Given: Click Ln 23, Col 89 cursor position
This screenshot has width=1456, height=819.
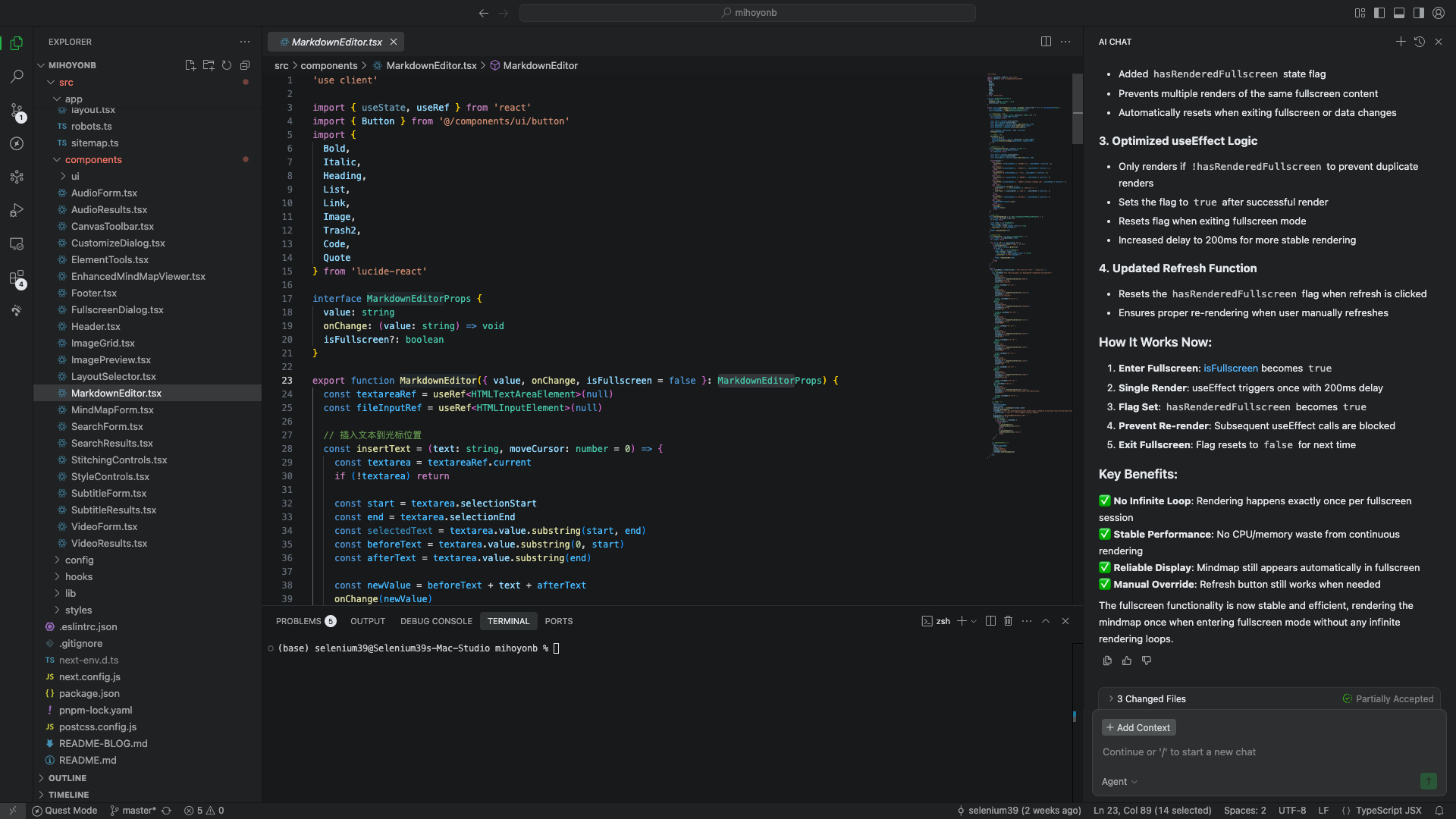Looking at the screenshot, I should [x=1153, y=811].
